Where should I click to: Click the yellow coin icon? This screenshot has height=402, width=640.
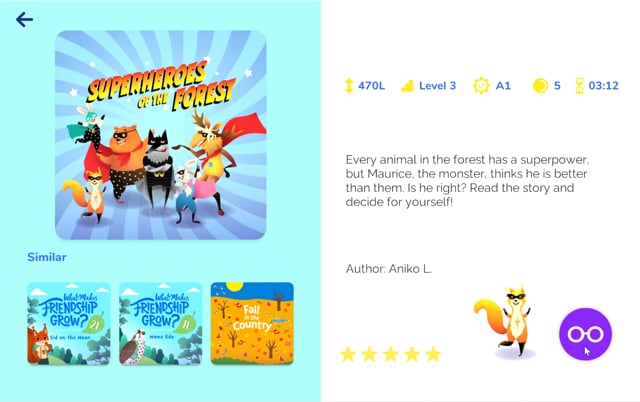click(x=540, y=86)
